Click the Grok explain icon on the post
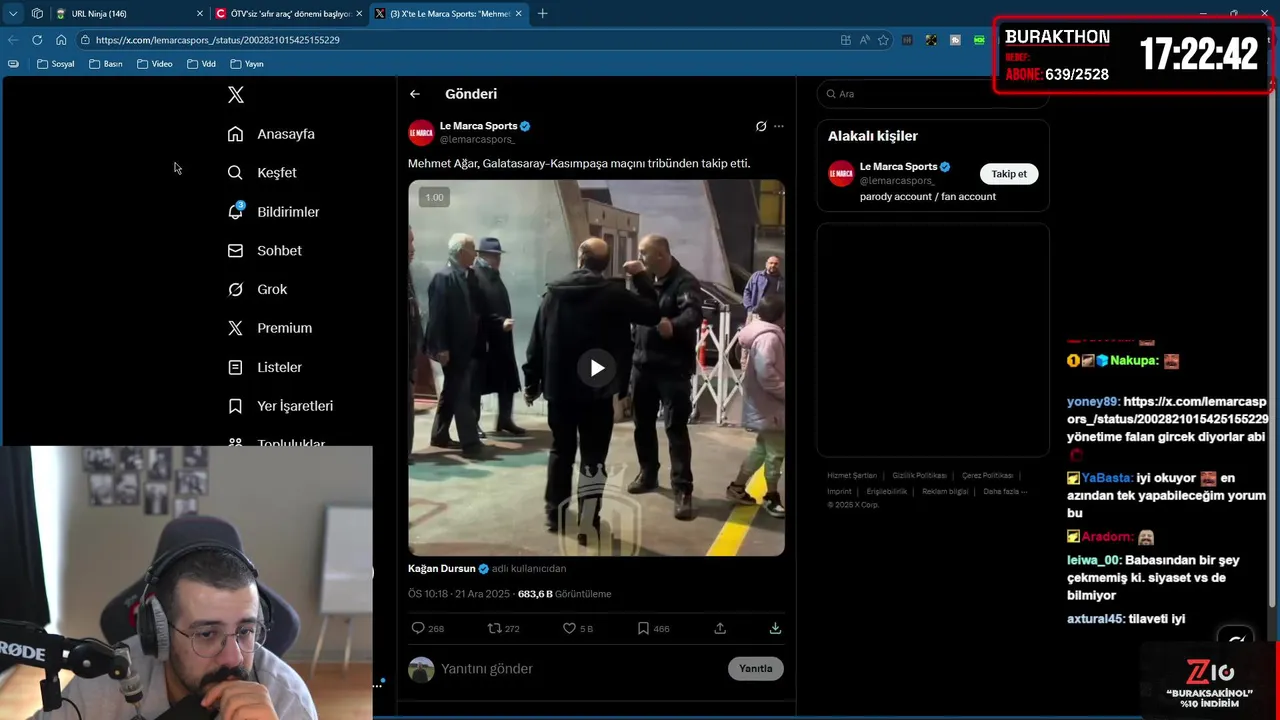Viewport: 1280px width, 720px height. click(761, 126)
